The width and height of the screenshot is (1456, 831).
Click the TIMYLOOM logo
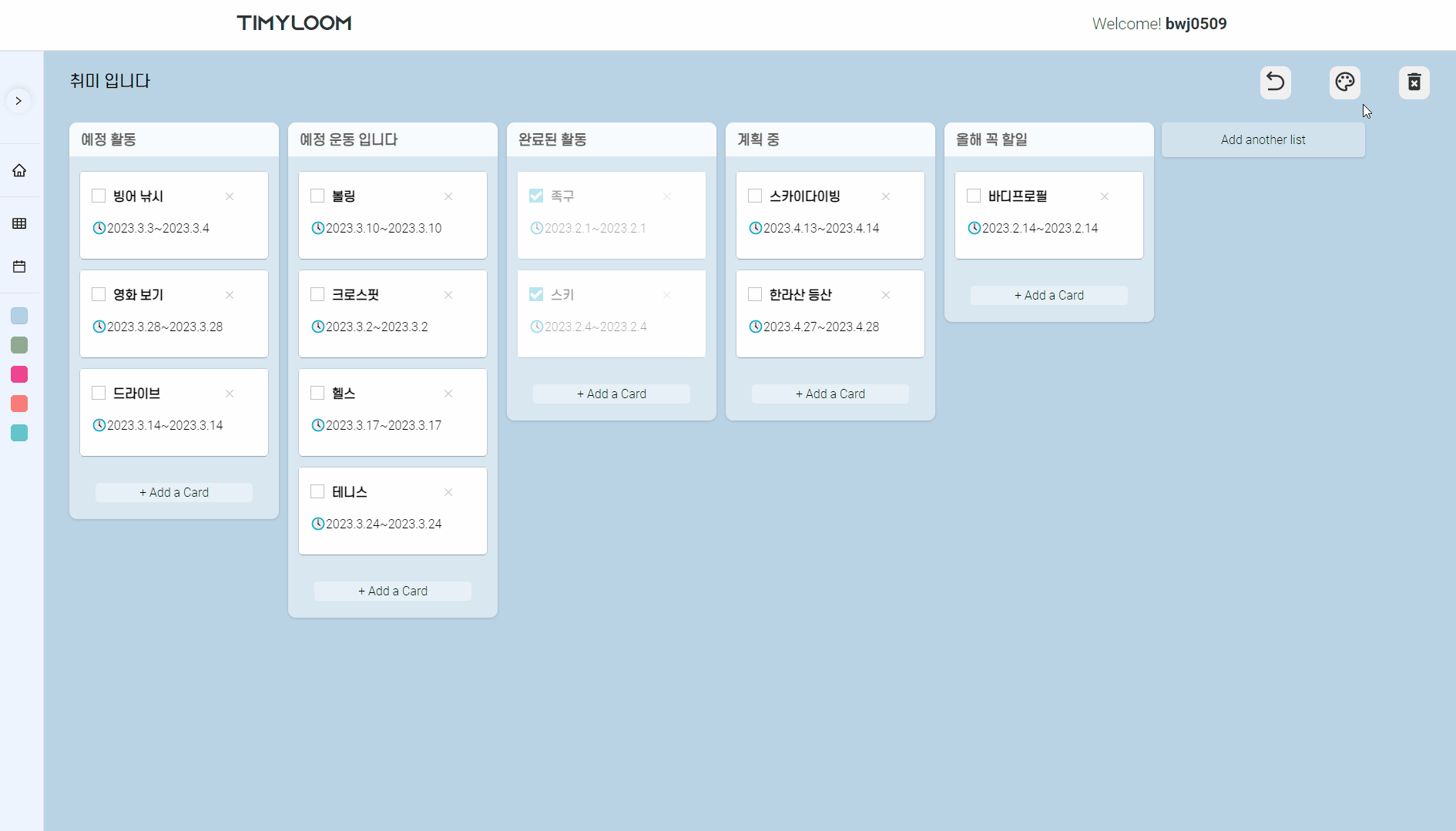click(294, 23)
